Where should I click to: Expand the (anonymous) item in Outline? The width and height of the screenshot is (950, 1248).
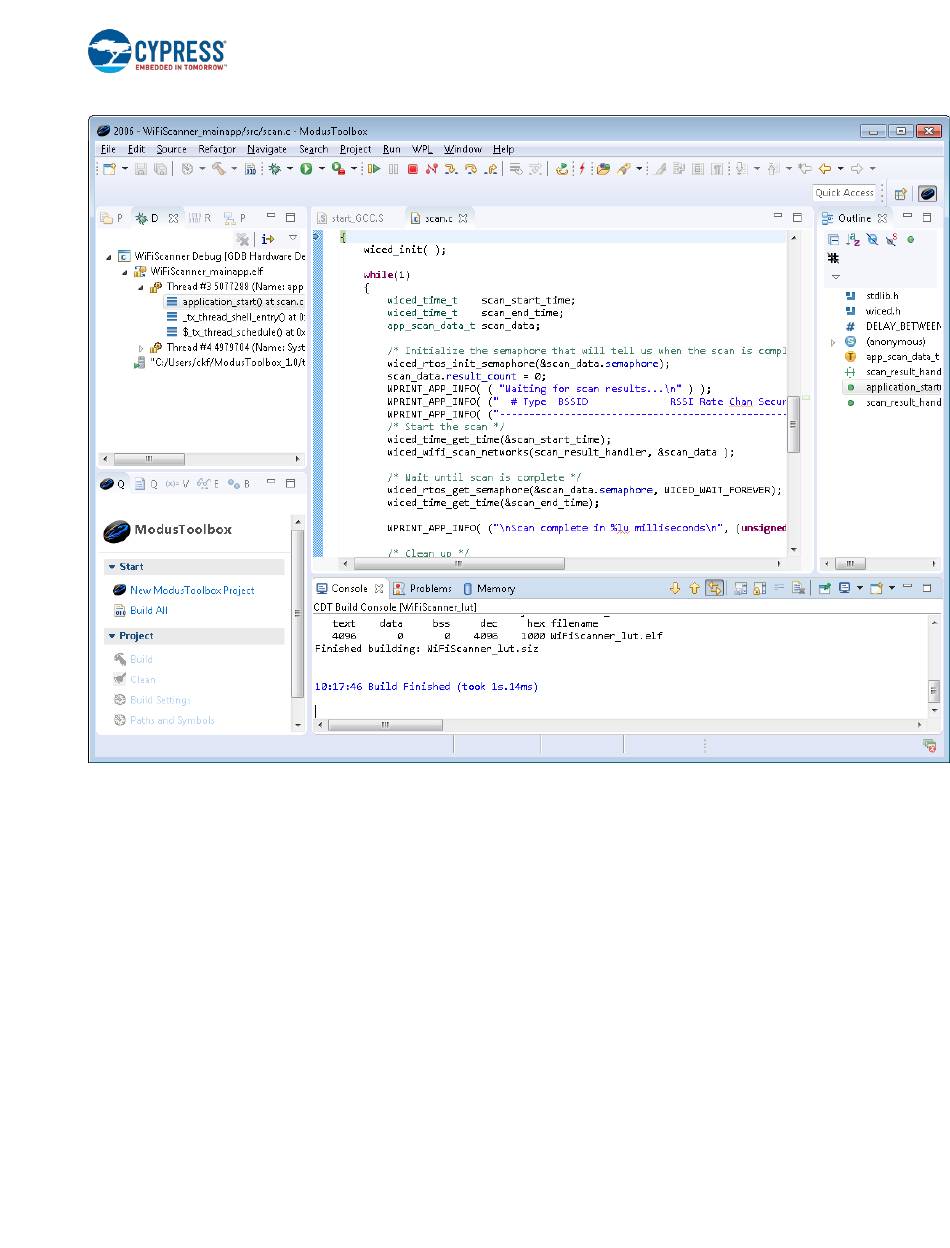(832, 341)
